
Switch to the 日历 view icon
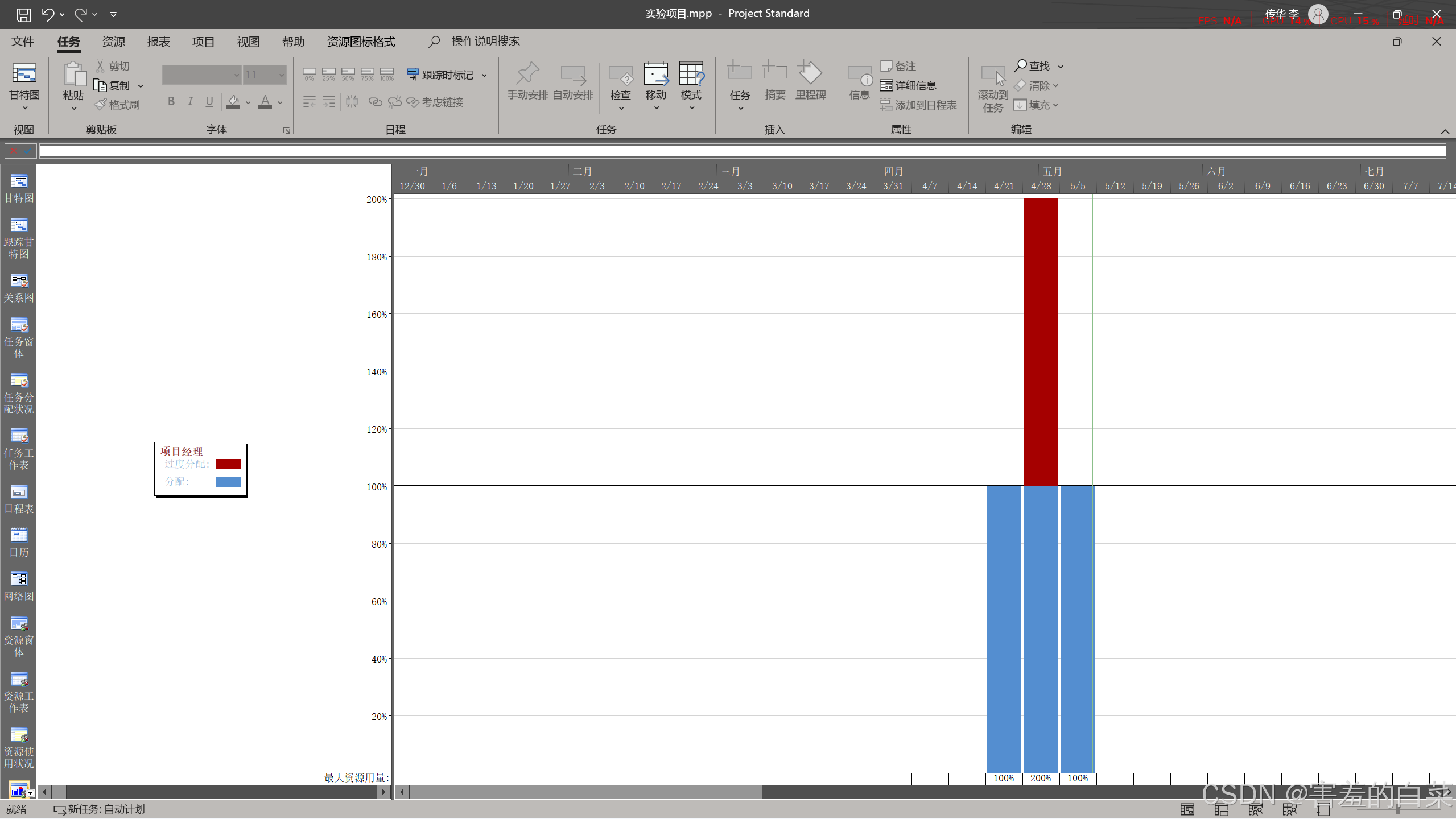(18, 542)
